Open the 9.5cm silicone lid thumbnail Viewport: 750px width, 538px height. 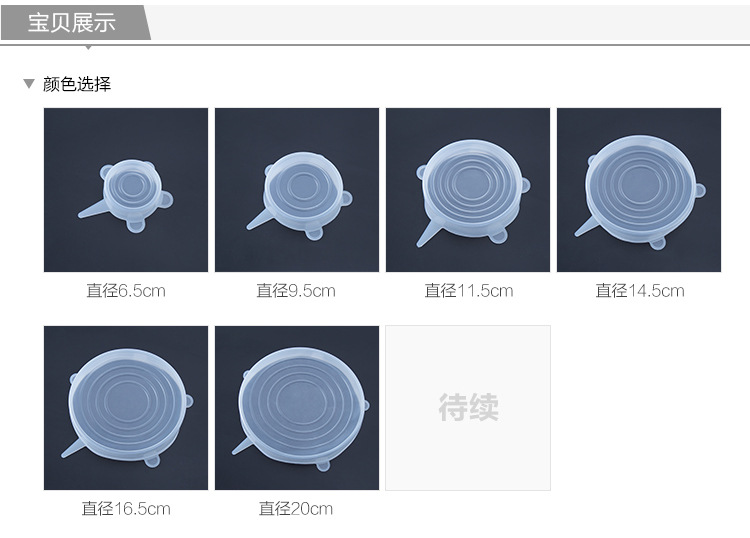297,190
